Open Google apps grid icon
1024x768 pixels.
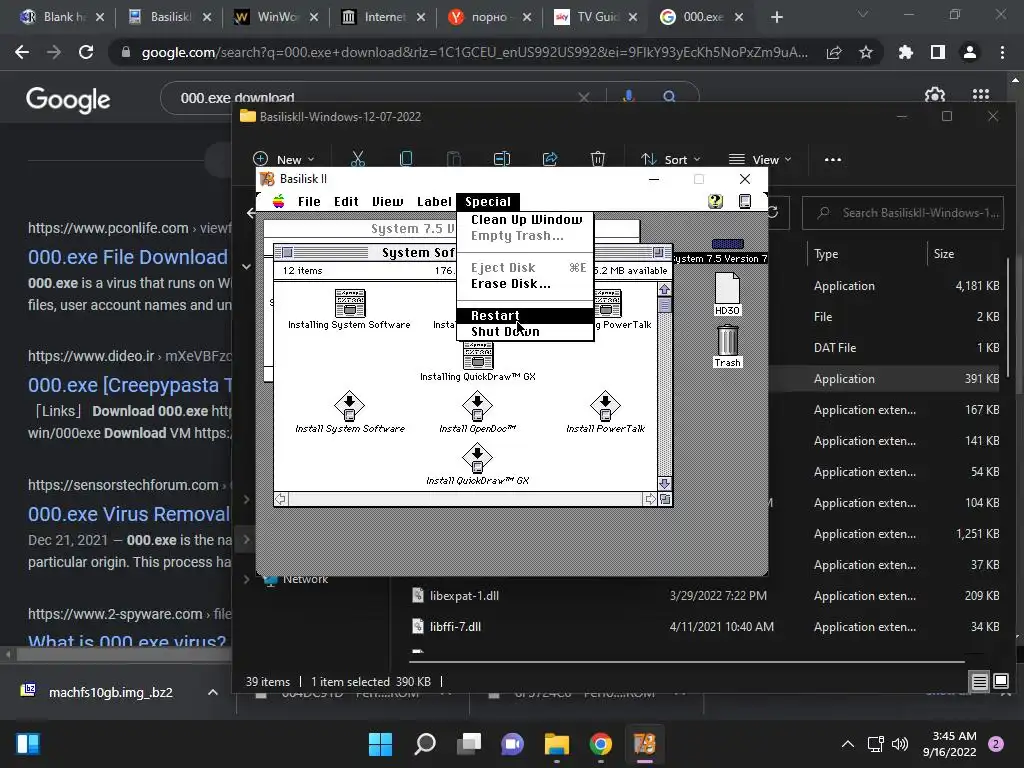(x=981, y=95)
